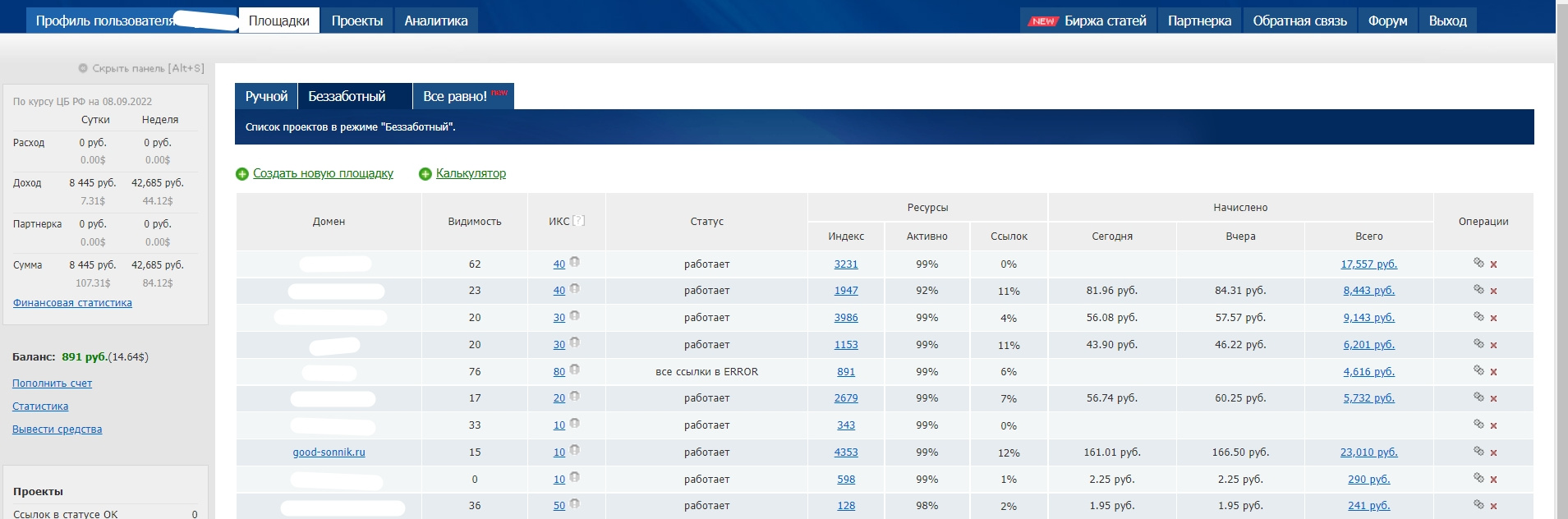Open the Калькулятор link
Image resolution: width=1568 pixels, height=519 pixels.
click(471, 173)
